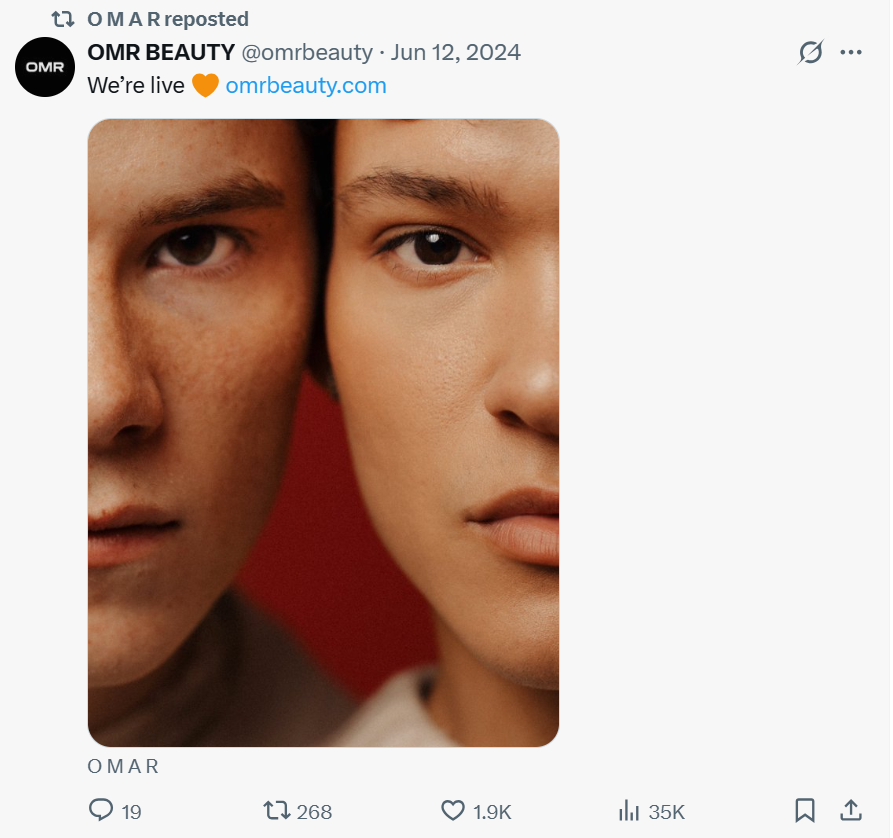The height and width of the screenshot is (838, 893).
Task: Follow the omrbeauty.com link
Action: [306, 85]
